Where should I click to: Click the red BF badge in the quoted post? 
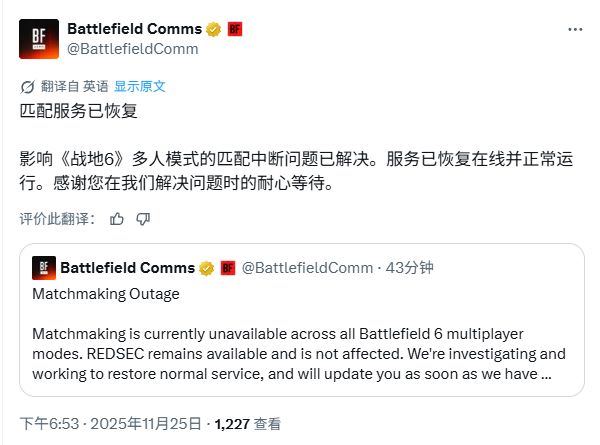coord(227,268)
